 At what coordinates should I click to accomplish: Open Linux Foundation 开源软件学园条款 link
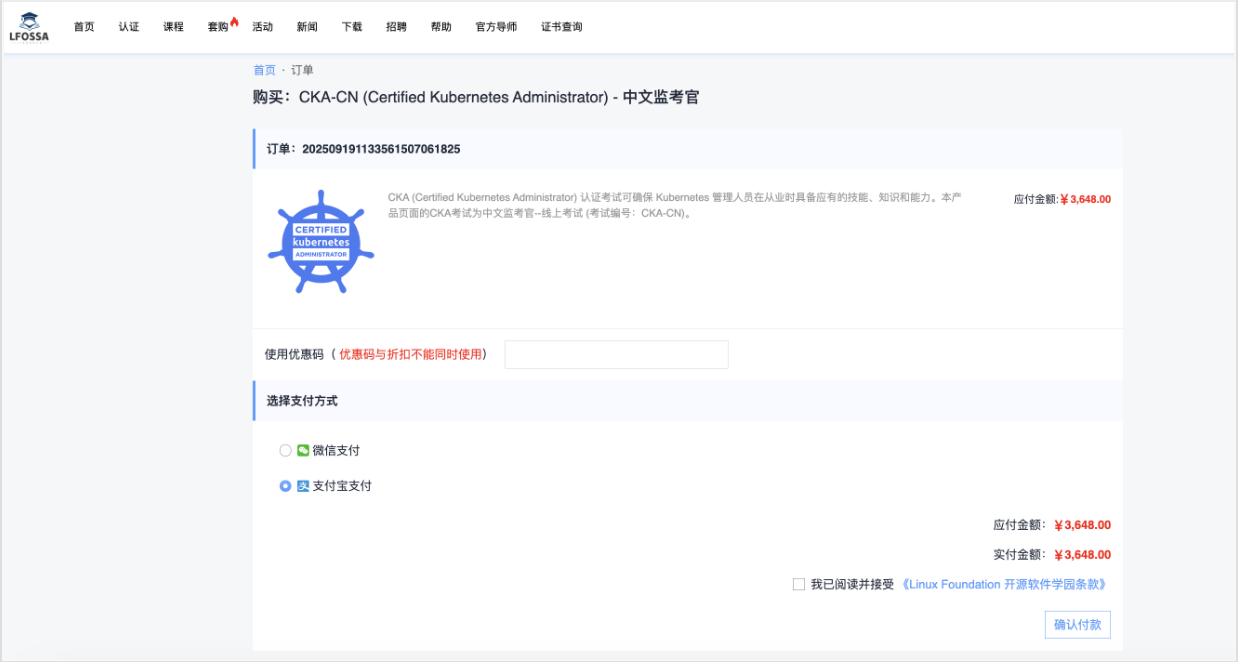(1005, 584)
